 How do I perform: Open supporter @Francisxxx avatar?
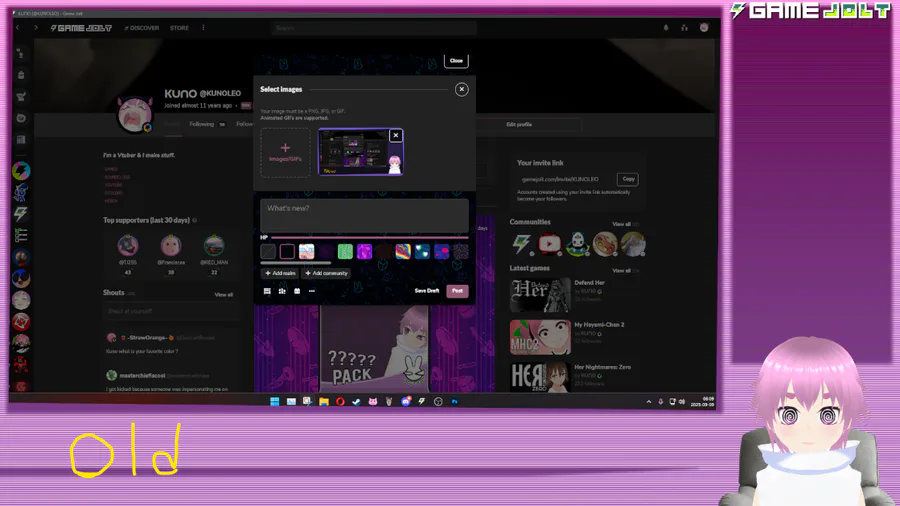point(170,246)
